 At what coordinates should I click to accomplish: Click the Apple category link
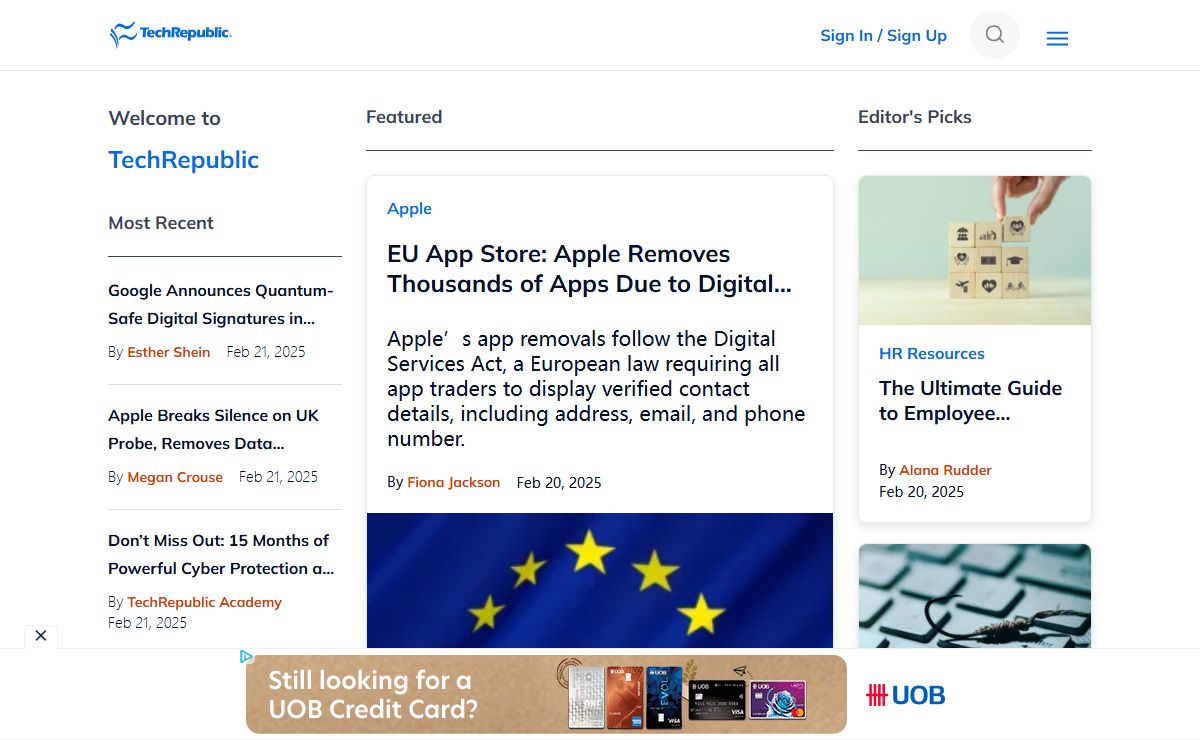[410, 208]
